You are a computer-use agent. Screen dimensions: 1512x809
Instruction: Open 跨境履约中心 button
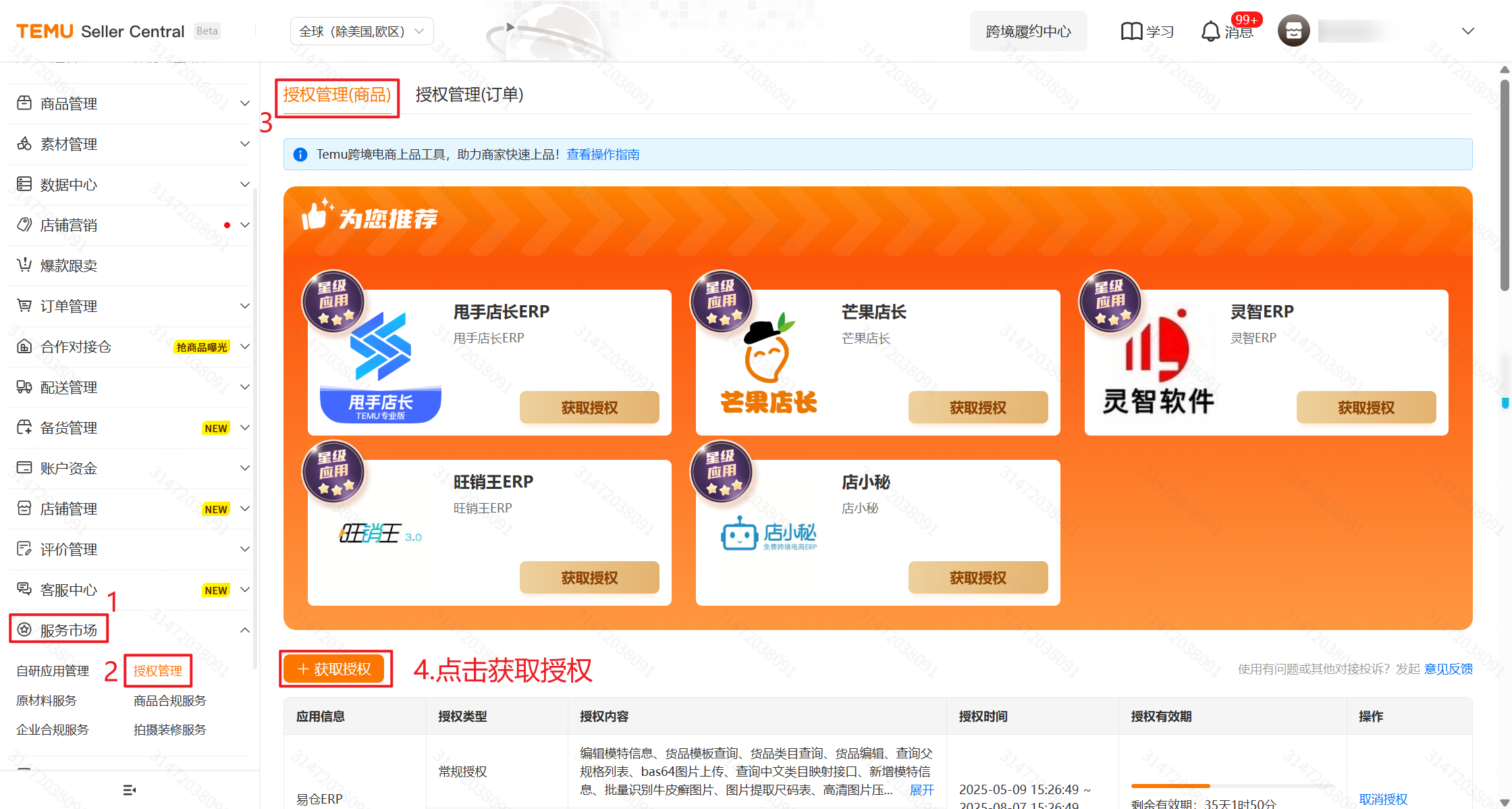1028,31
